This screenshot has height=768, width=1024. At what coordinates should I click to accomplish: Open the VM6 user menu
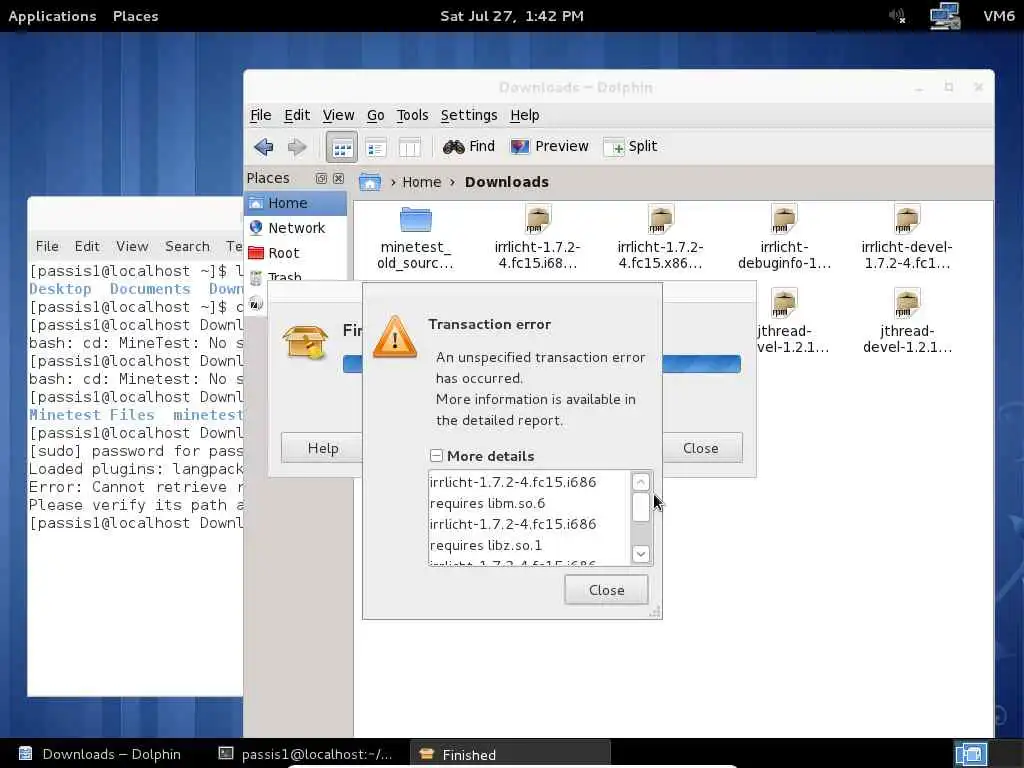(x=999, y=16)
